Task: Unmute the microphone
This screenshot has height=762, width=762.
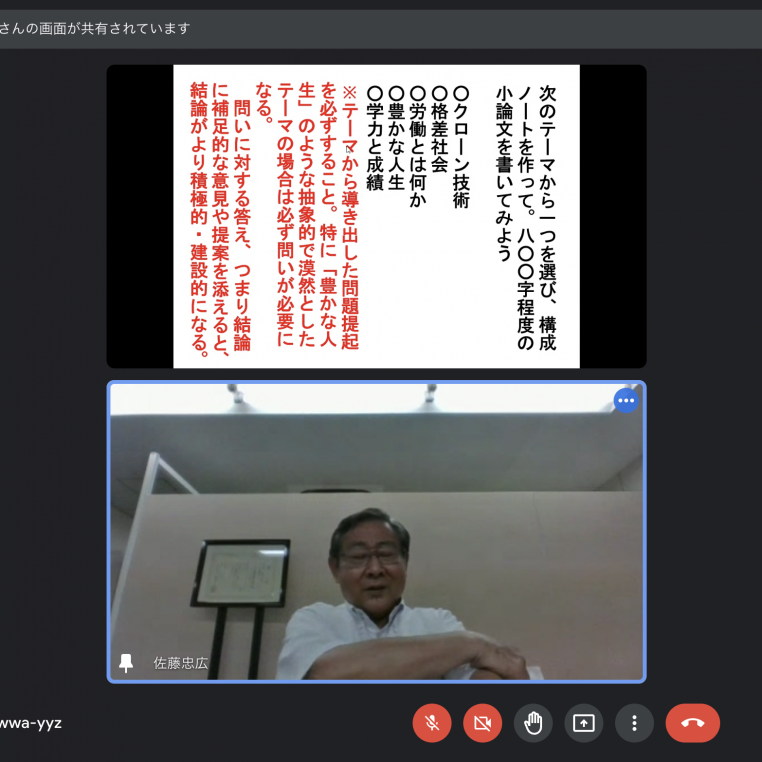Action: pyautogui.click(x=432, y=723)
